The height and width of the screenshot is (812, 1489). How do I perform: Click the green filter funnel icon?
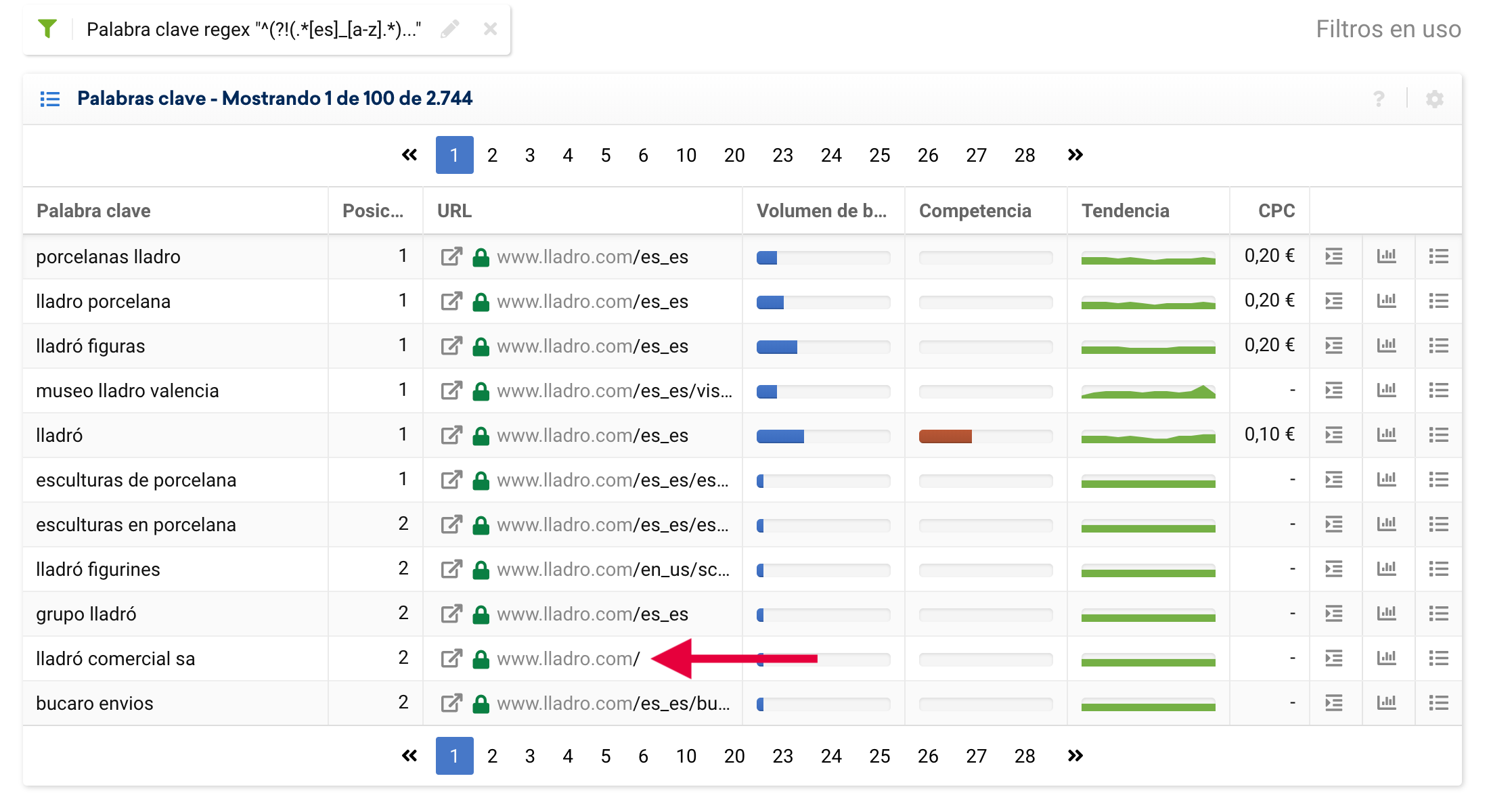(x=47, y=29)
